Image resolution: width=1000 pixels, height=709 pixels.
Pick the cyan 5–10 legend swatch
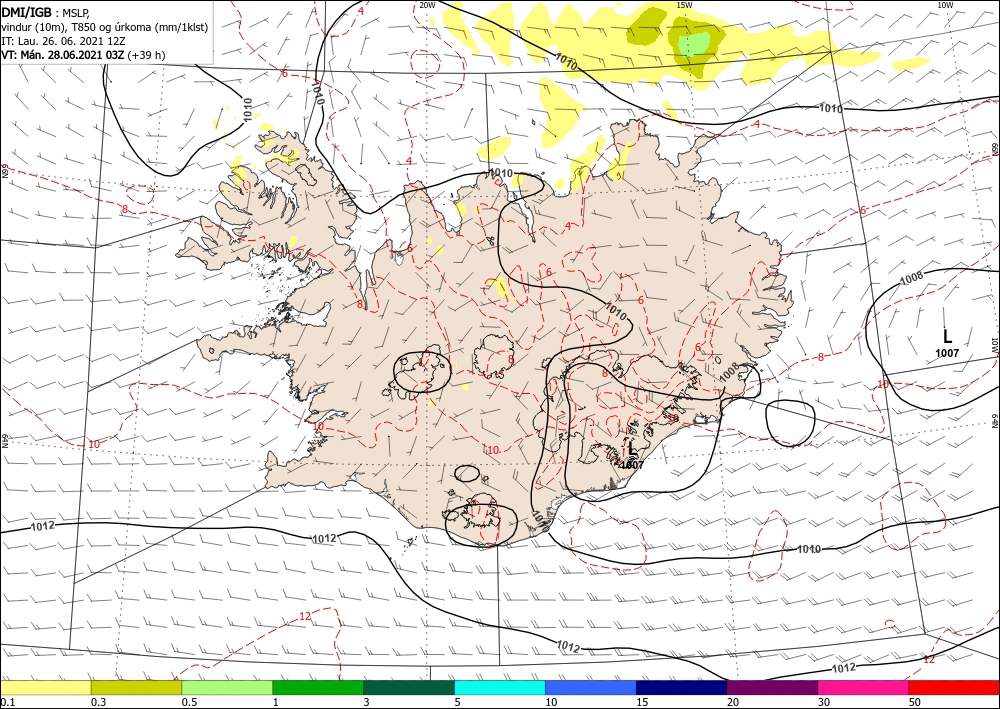tap(500, 687)
